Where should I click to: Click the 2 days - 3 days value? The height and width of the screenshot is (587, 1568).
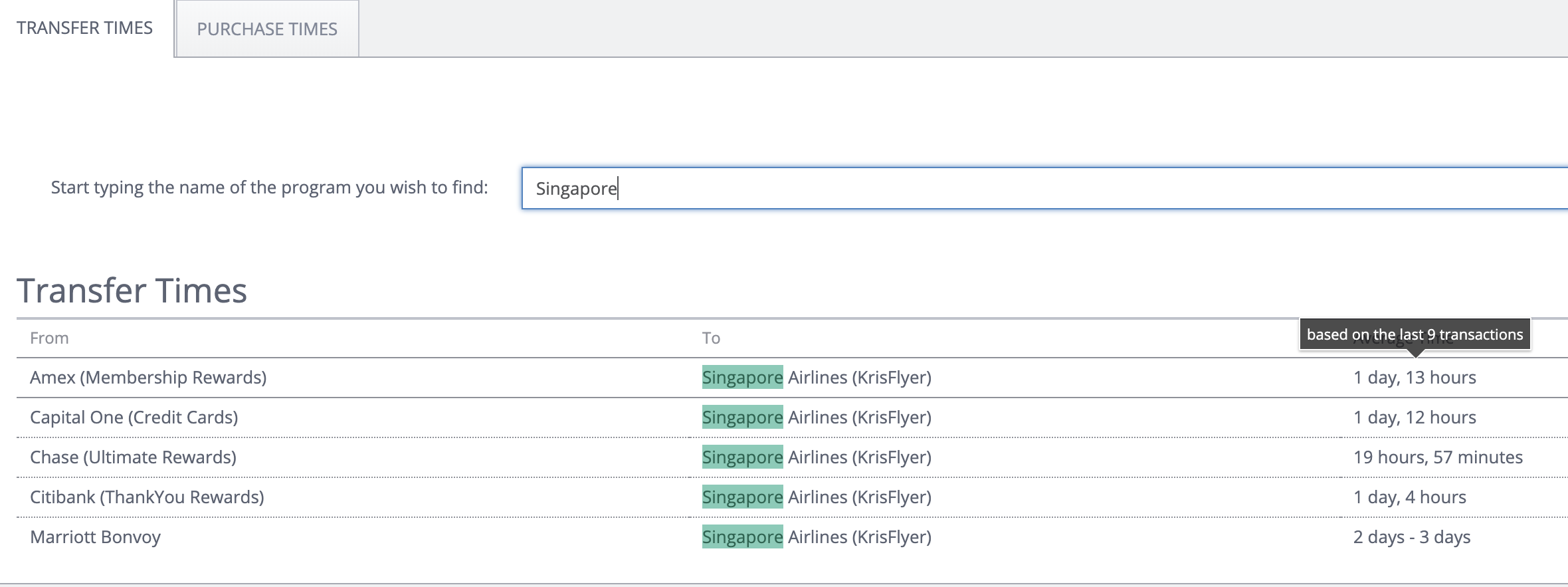[1412, 537]
